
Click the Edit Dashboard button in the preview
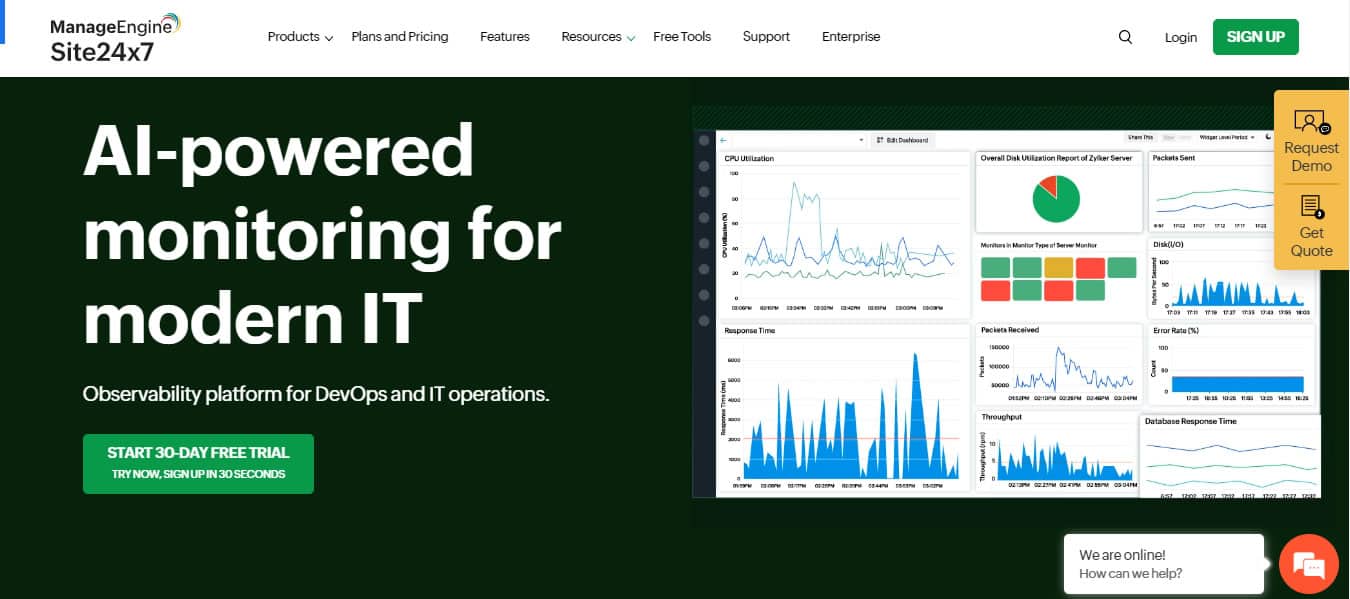pyautogui.click(x=902, y=140)
